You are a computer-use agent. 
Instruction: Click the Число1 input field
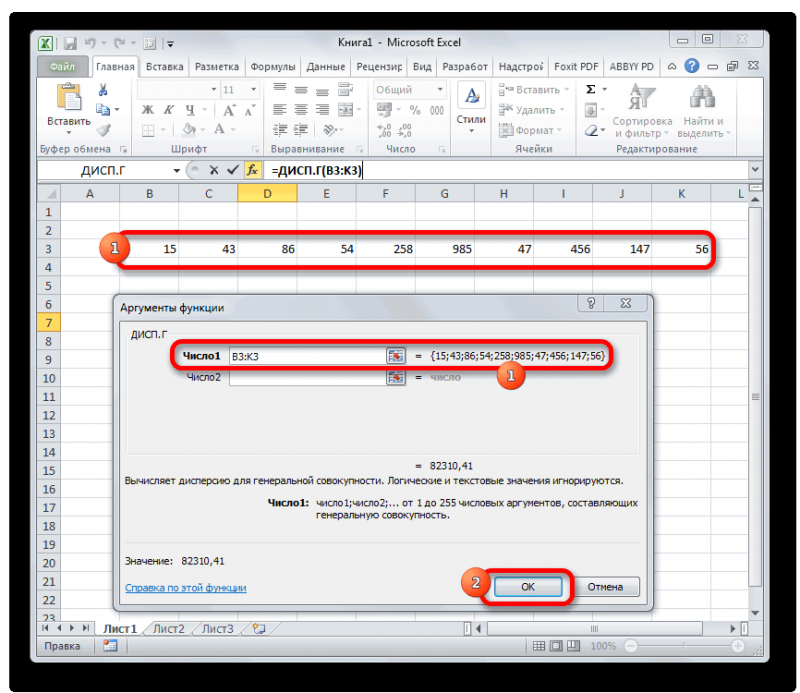(x=308, y=356)
